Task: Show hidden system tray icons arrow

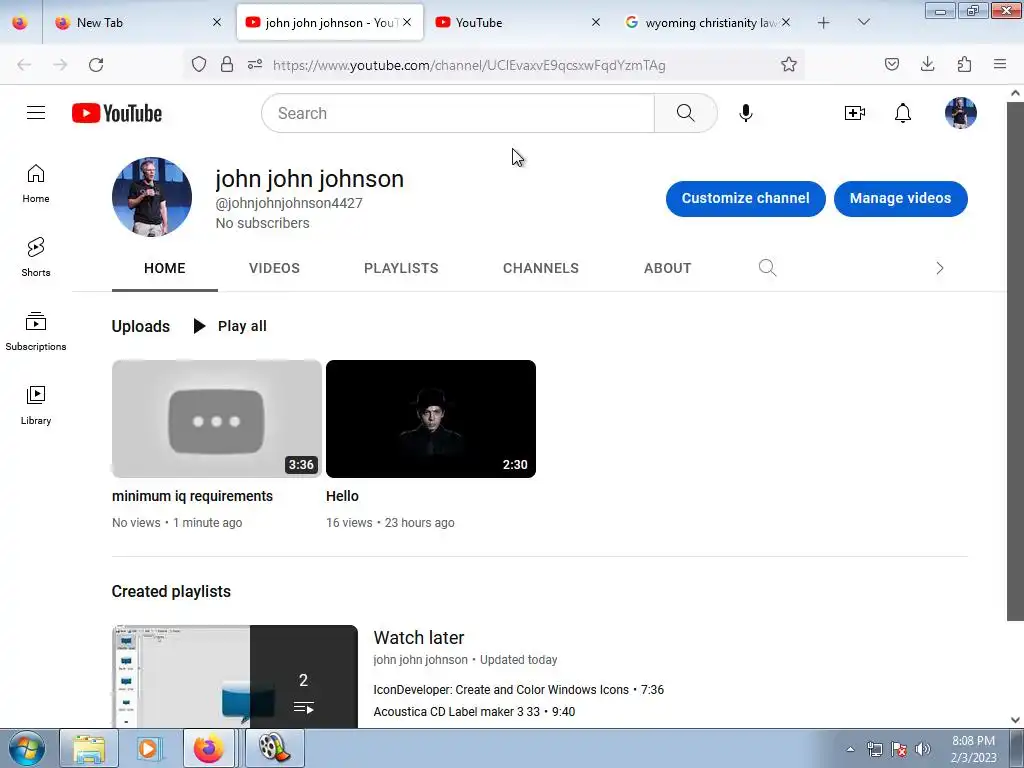Action: pos(850,749)
